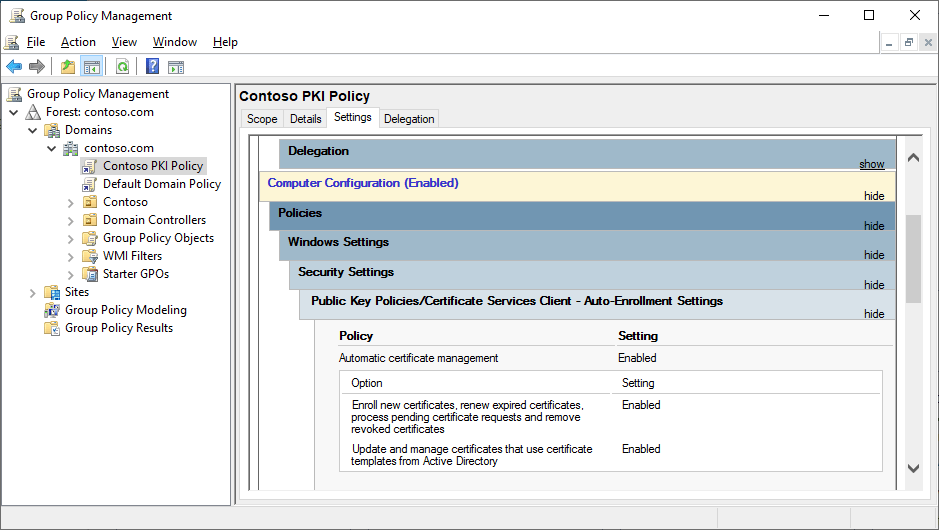Expand the Sites tree node

33,292
